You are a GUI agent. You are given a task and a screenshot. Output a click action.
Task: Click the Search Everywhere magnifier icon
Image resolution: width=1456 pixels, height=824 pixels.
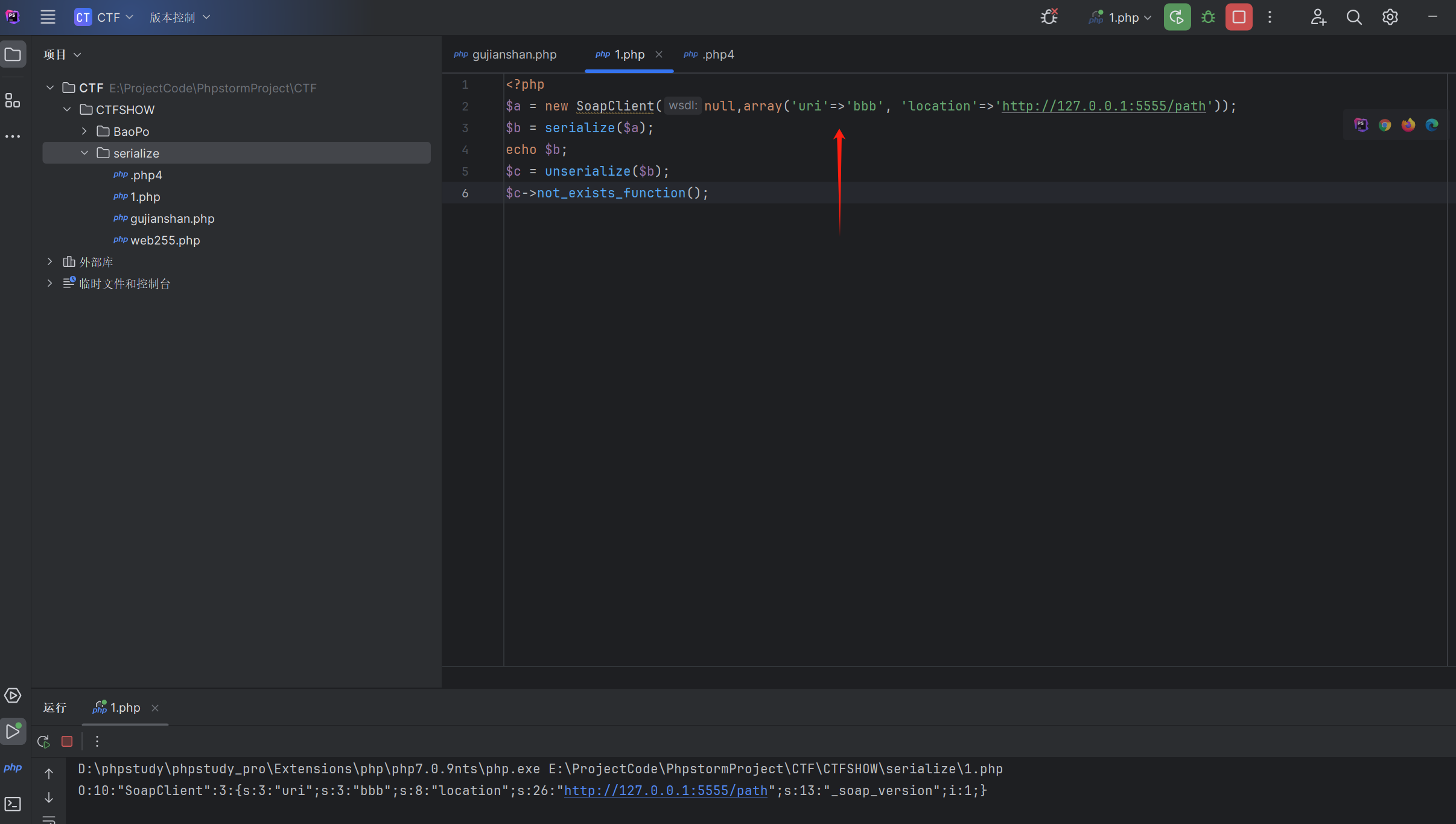coord(1354,18)
